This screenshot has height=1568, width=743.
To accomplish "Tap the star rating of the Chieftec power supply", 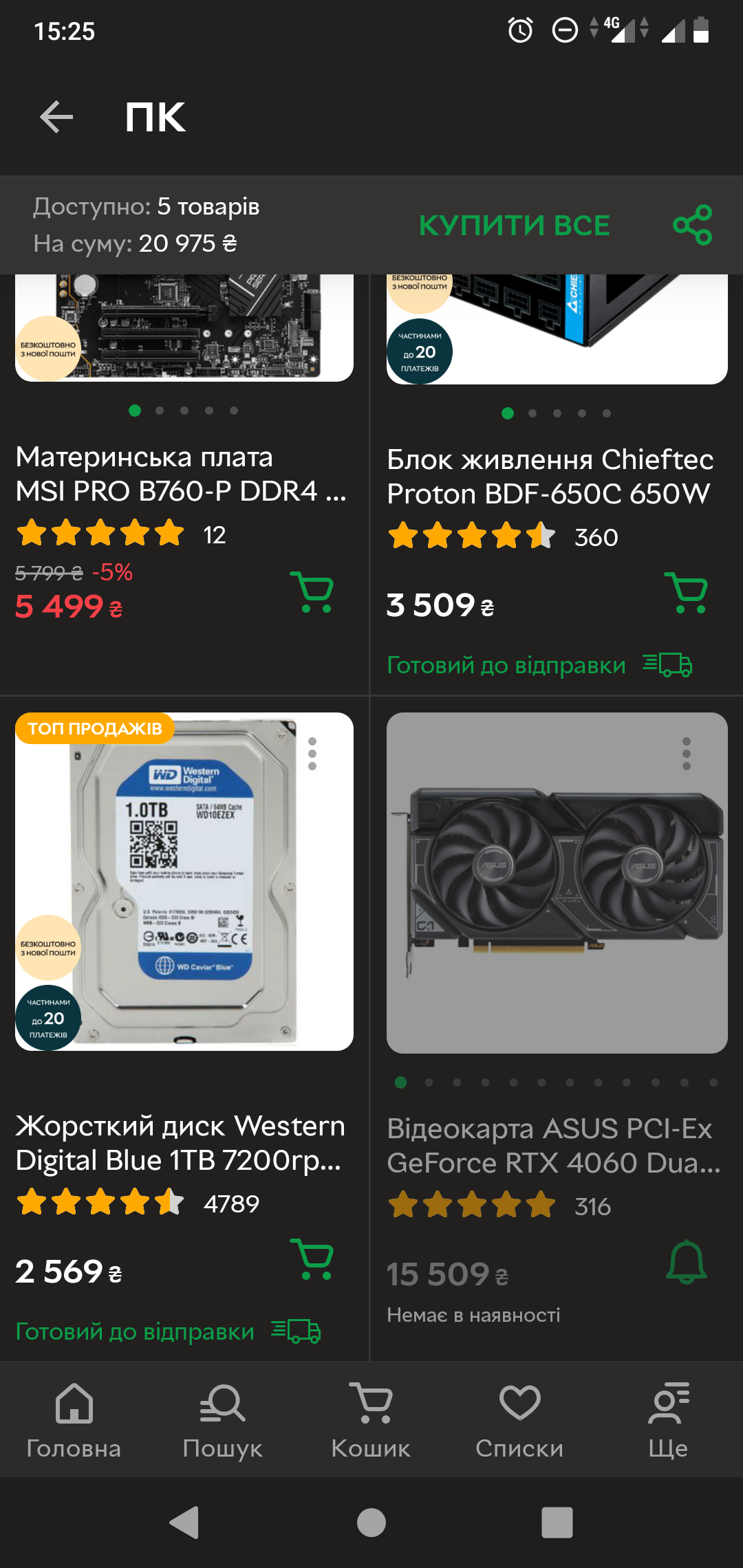I will click(472, 536).
